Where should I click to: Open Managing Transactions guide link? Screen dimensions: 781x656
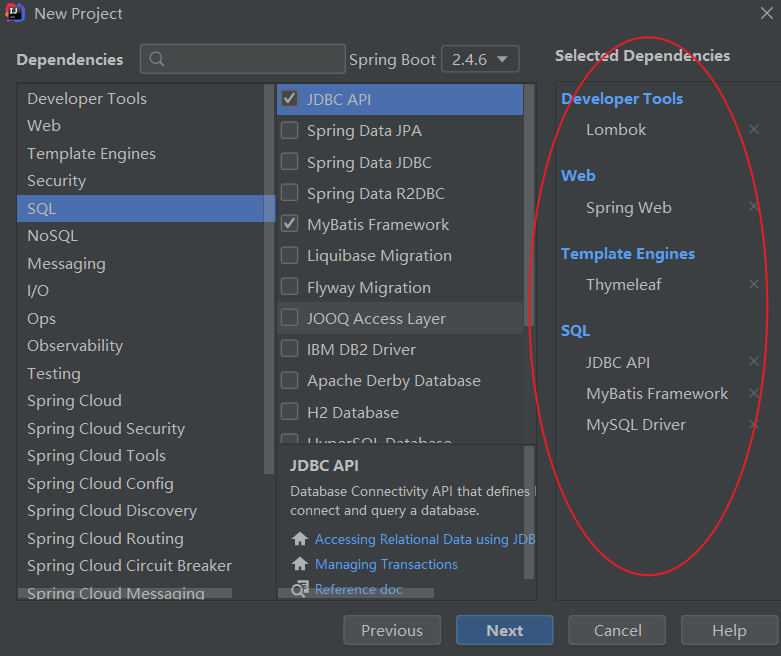(386, 564)
